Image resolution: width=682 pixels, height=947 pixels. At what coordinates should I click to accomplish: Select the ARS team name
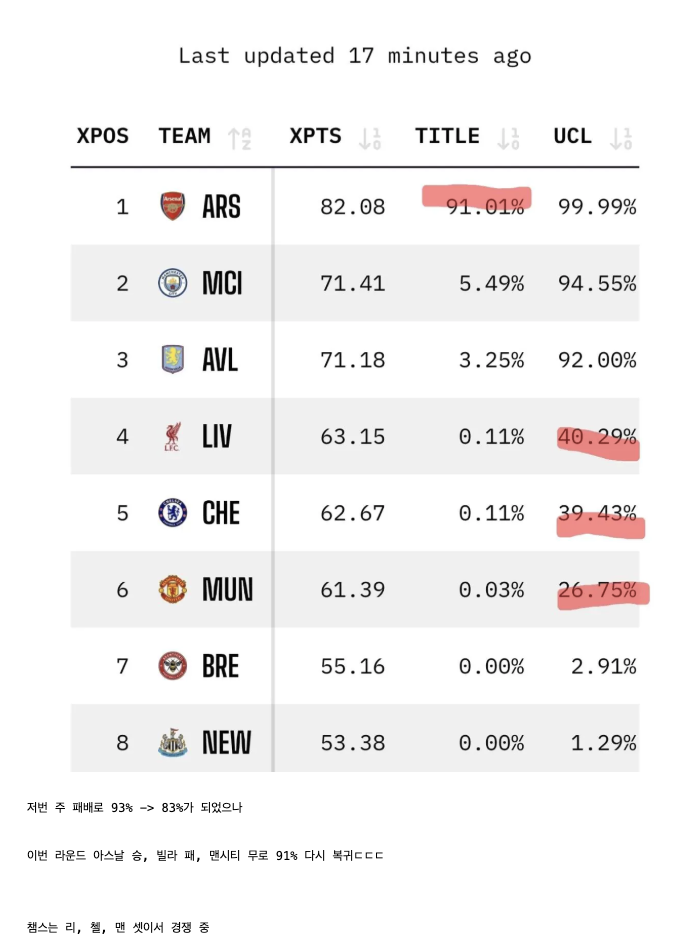[221, 207]
